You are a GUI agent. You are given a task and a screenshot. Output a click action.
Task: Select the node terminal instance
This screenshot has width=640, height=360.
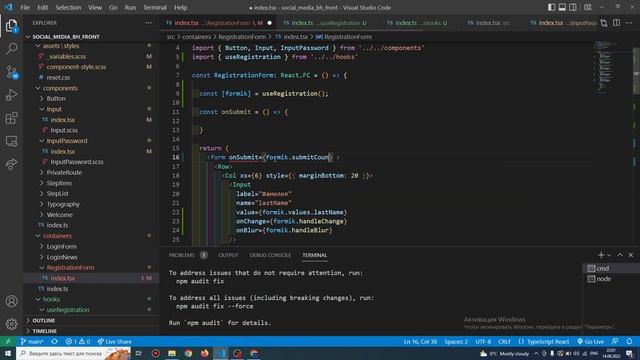(611, 279)
